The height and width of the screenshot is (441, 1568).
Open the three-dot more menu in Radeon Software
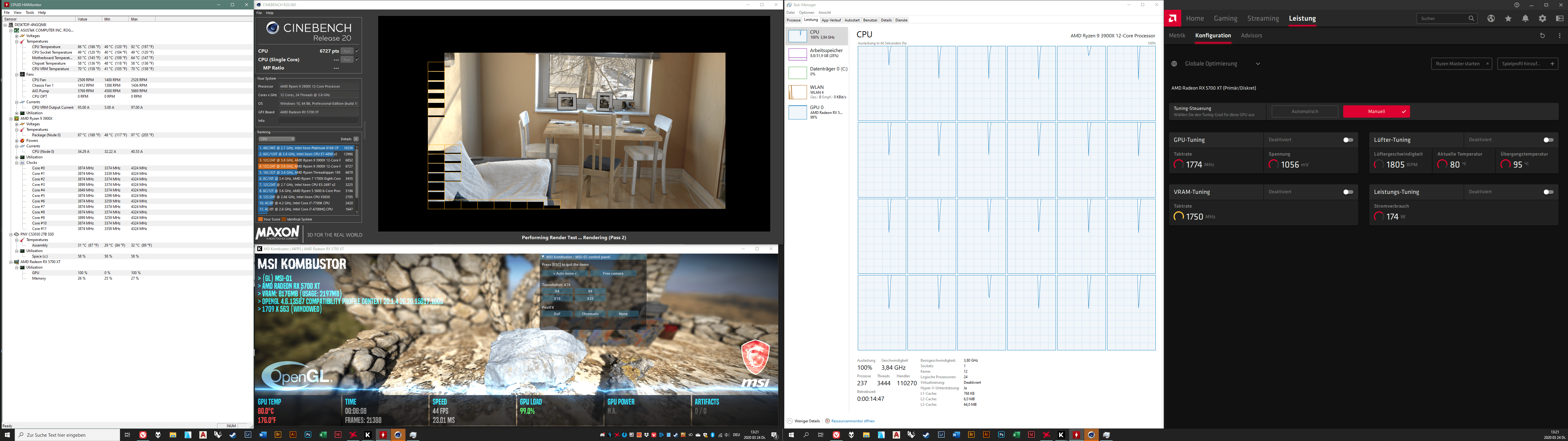[1559, 35]
